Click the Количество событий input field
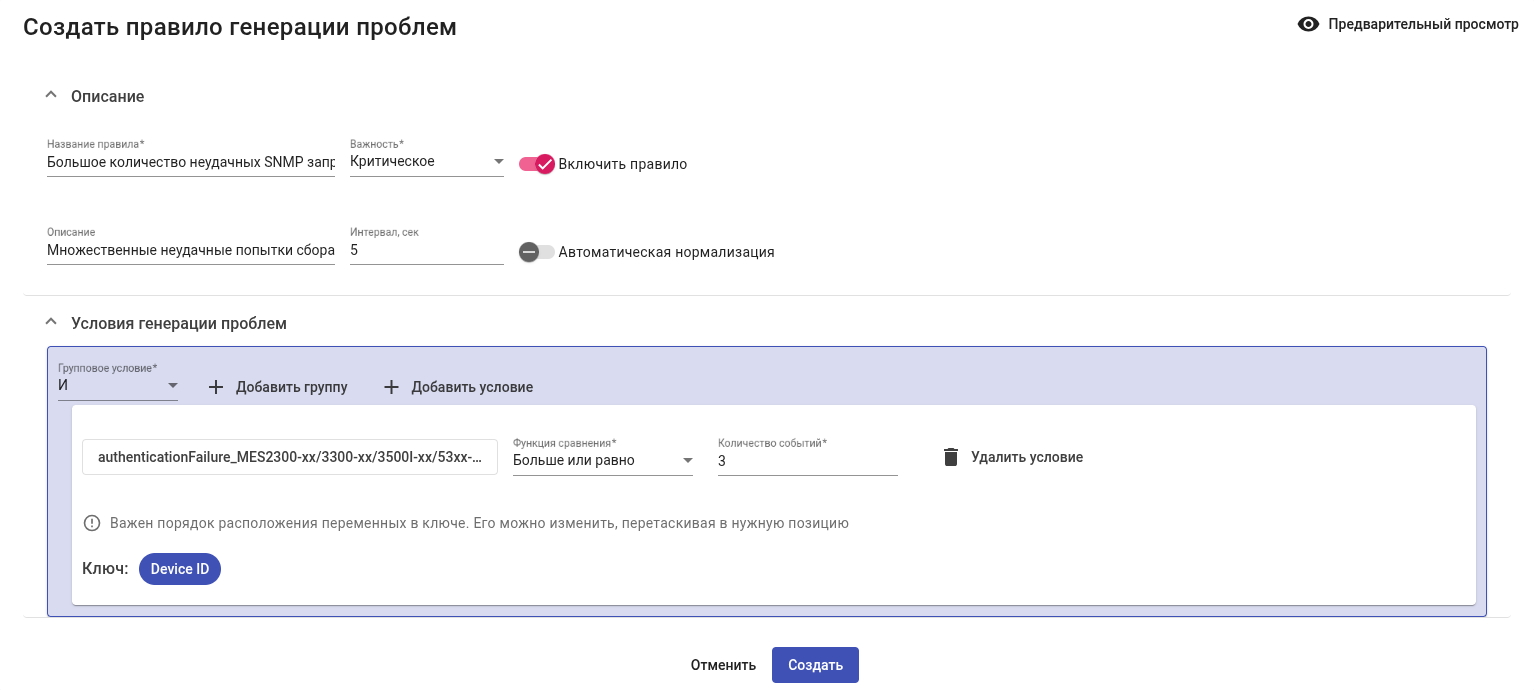1534x690 pixels. coord(807,461)
